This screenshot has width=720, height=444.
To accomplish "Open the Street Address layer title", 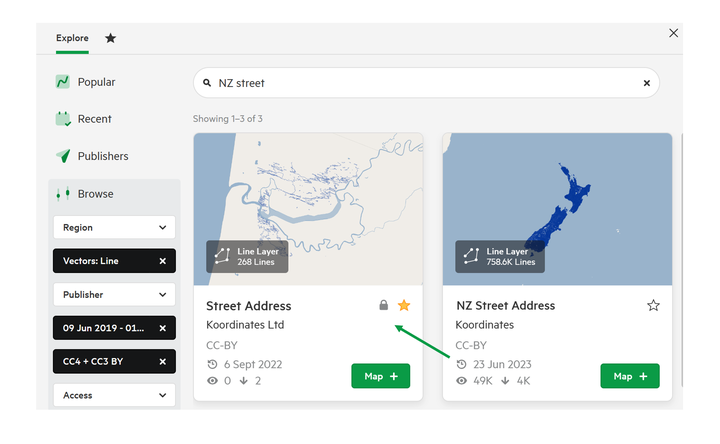I will click(248, 306).
